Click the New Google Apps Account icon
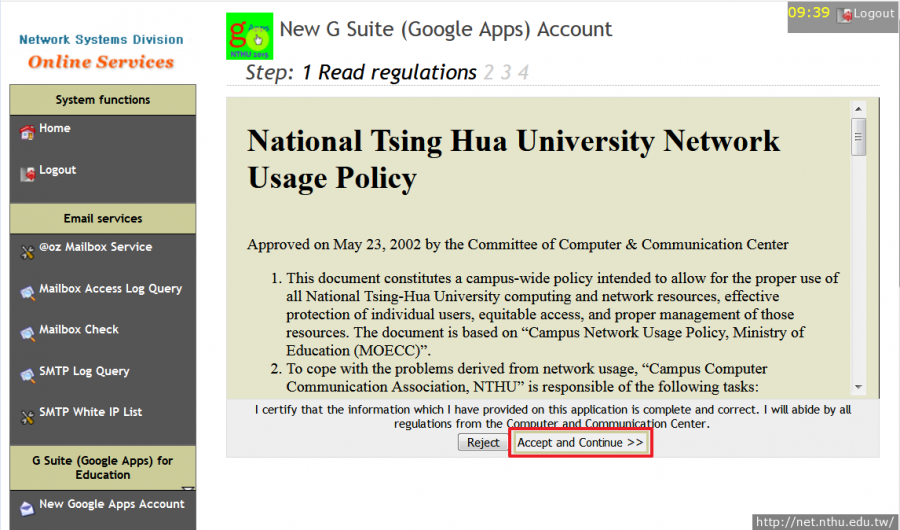This screenshot has height=530, width=900. pyautogui.click(x=27, y=507)
